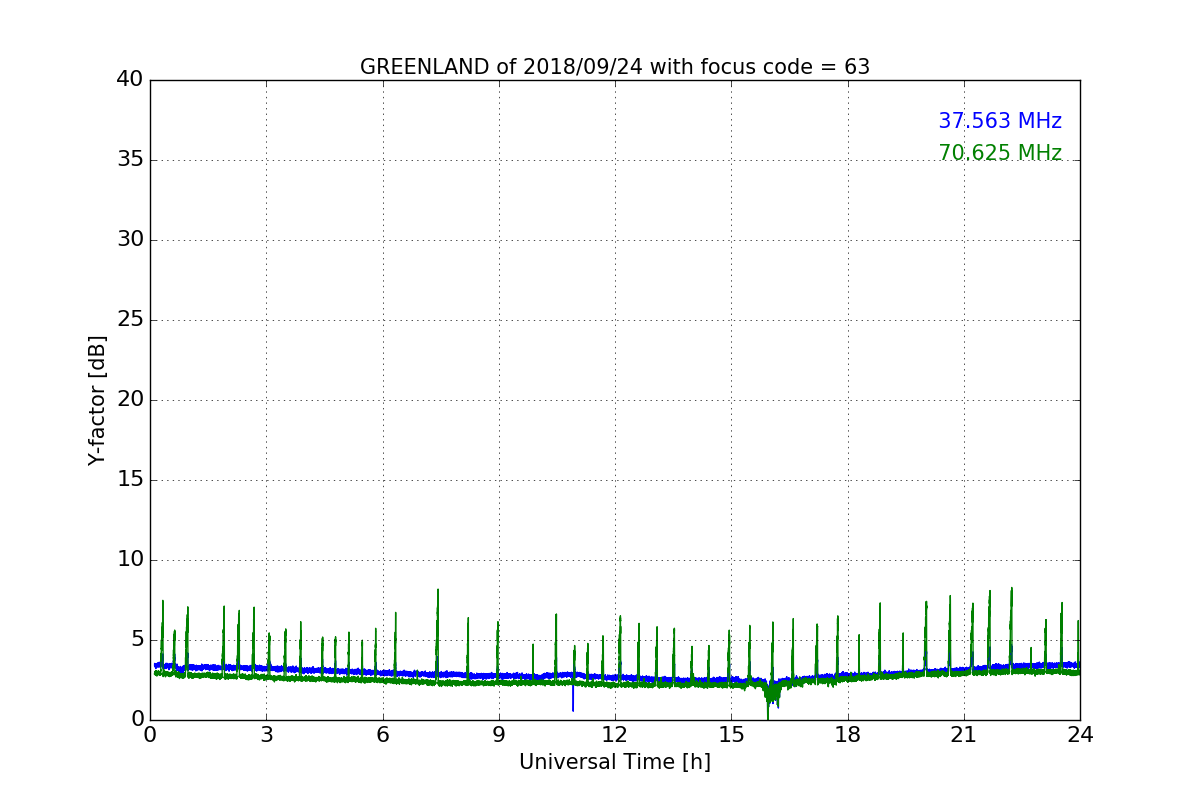Select the blue 37.563 MHz legend label
The width and height of the screenshot is (1200, 800).
click(1000, 121)
